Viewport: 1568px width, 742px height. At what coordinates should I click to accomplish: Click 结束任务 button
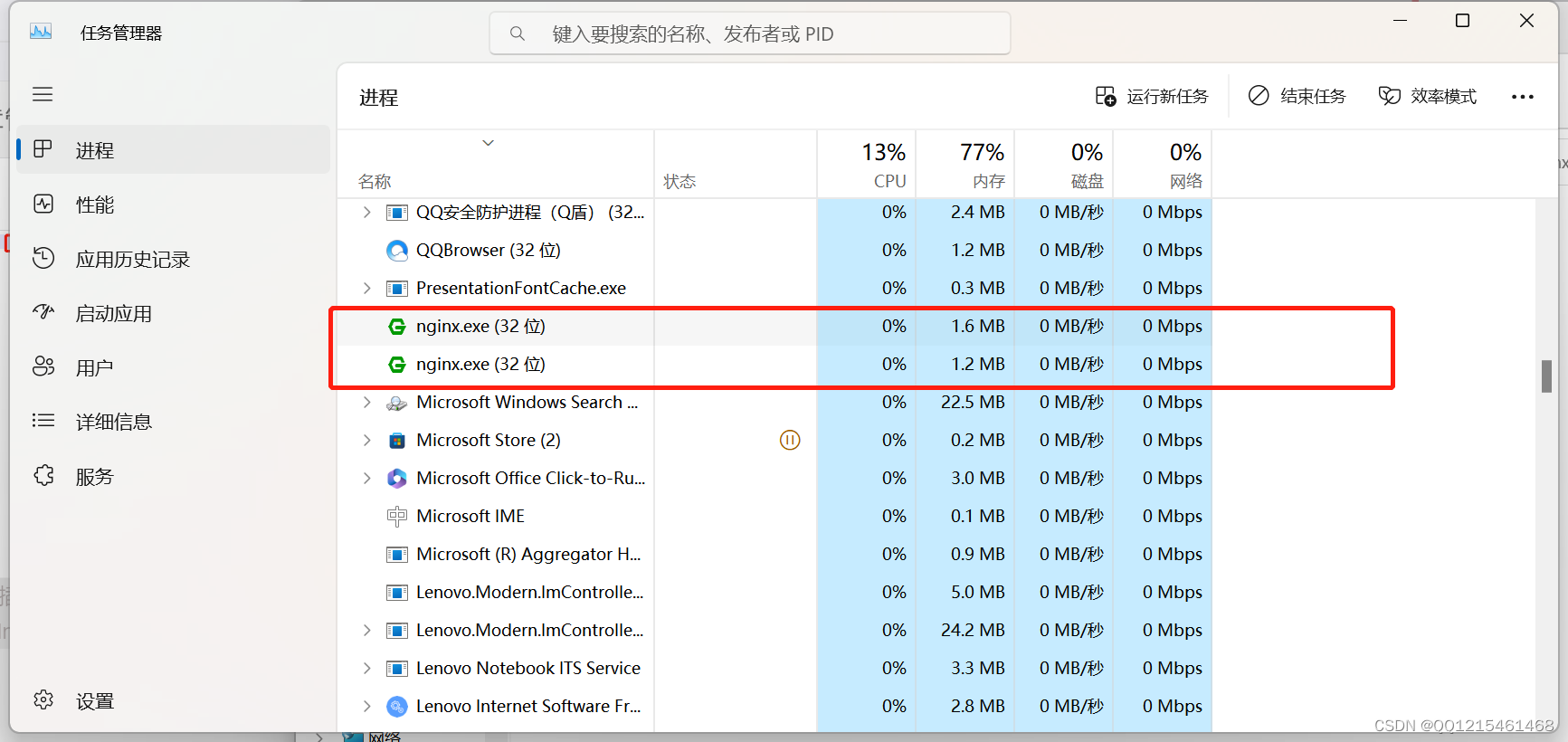coord(1297,96)
